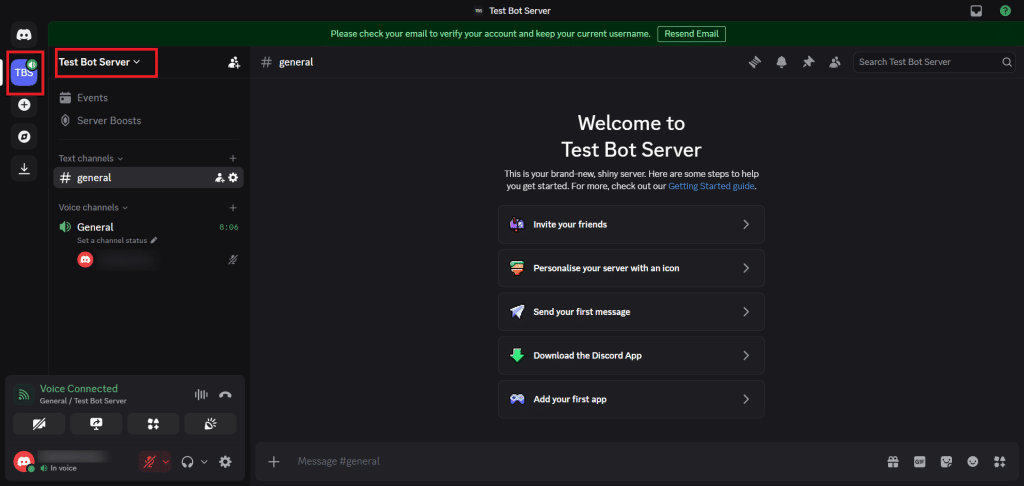Image resolution: width=1024 pixels, height=486 pixels.
Task: Click the 8:06 voice timer
Action: click(229, 227)
